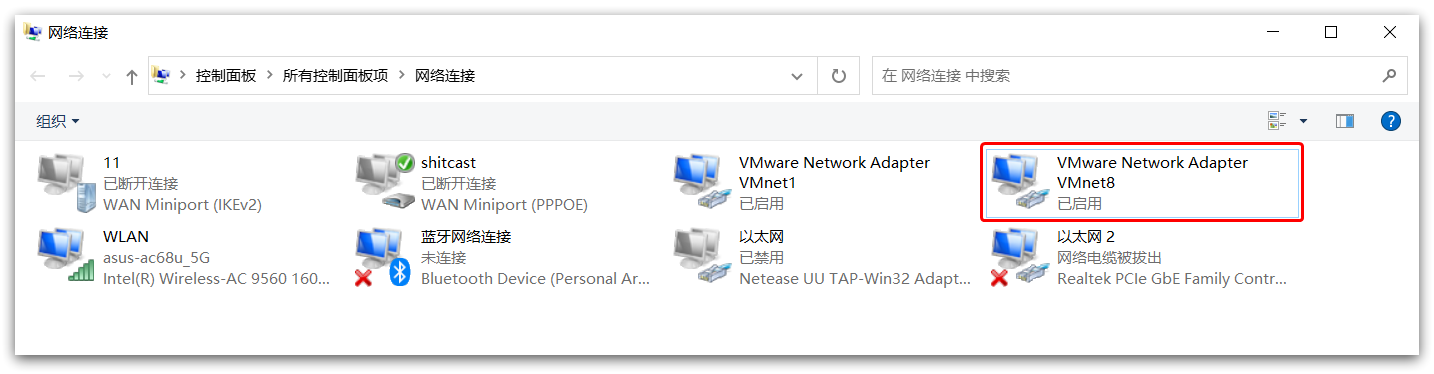Select the 以太网 2 adapter icon
Image resolution: width=1434 pixels, height=374 pixels.
click(x=1019, y=258)
